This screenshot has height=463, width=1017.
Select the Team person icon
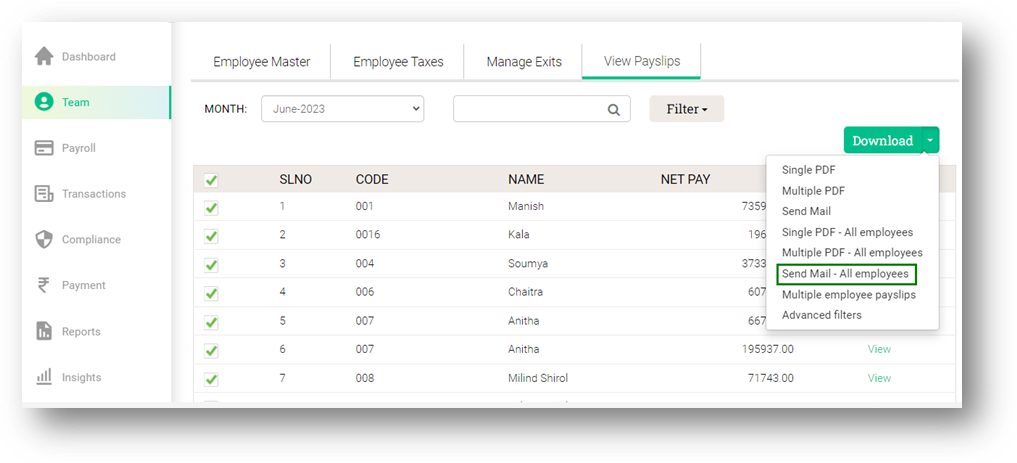click(43, 102)
